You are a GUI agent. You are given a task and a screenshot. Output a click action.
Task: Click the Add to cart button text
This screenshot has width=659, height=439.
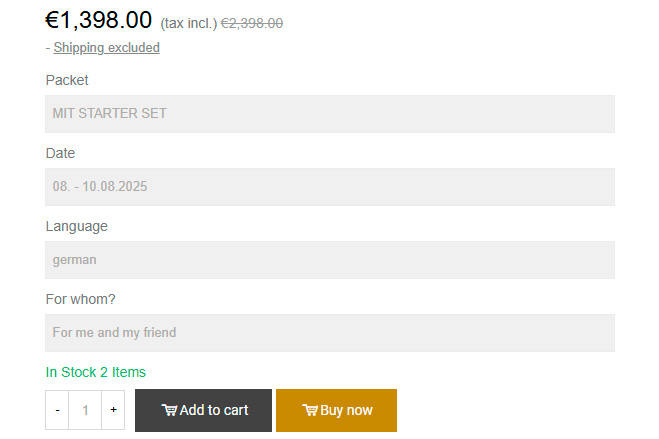[214, 410]
